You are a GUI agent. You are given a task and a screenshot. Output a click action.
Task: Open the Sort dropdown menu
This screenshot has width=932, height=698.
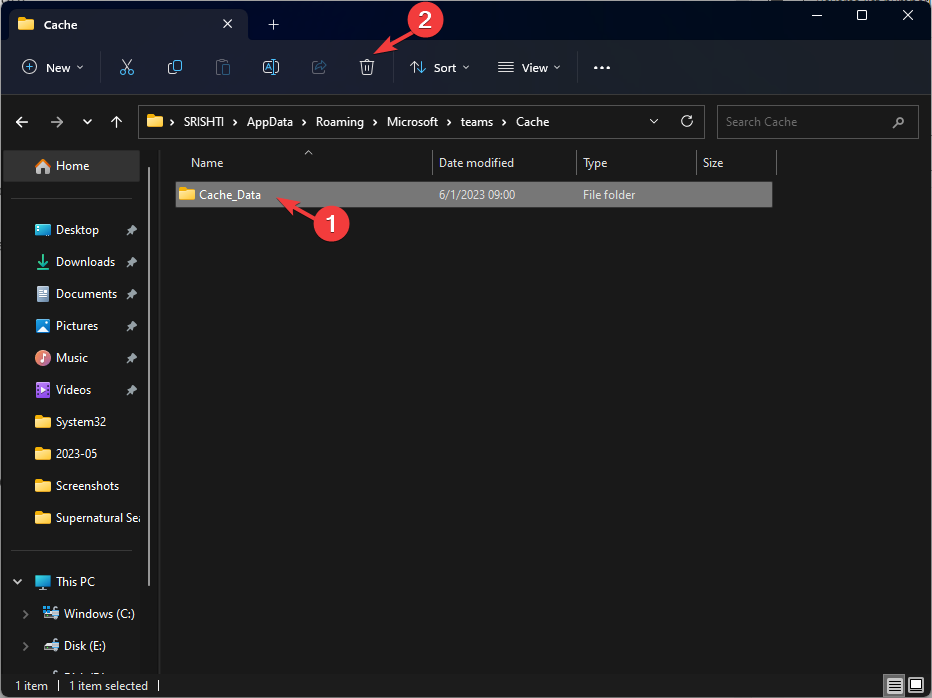pyautogui.click(x=440, y=68)
